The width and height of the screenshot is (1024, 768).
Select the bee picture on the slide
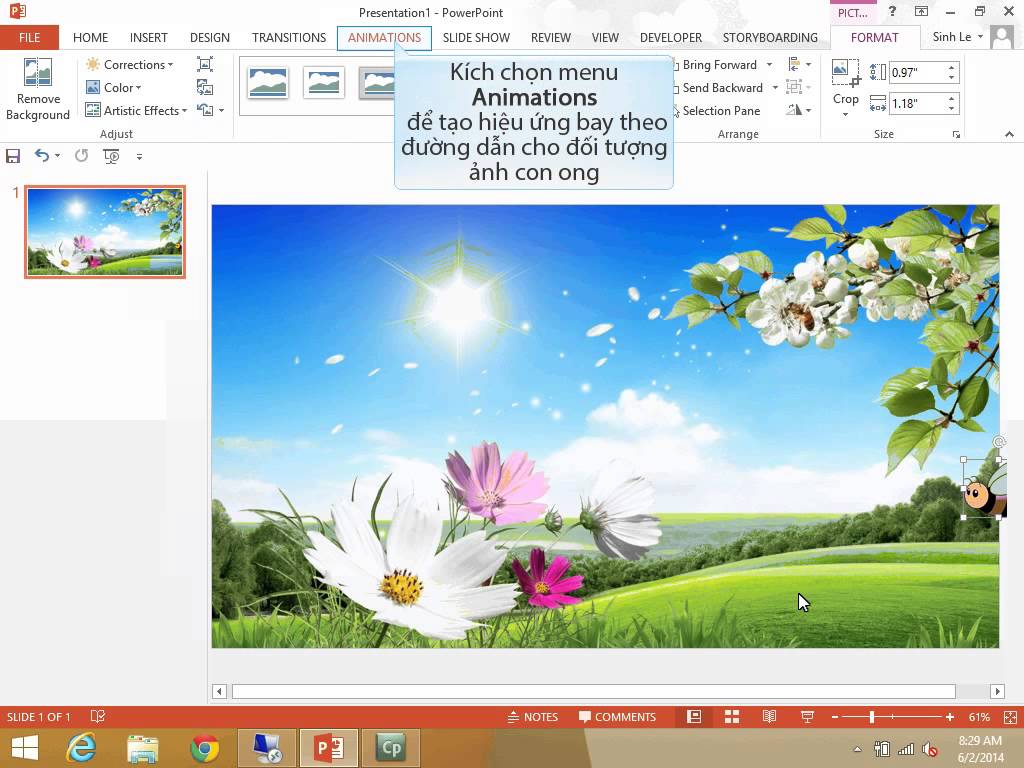coord(984,488)
